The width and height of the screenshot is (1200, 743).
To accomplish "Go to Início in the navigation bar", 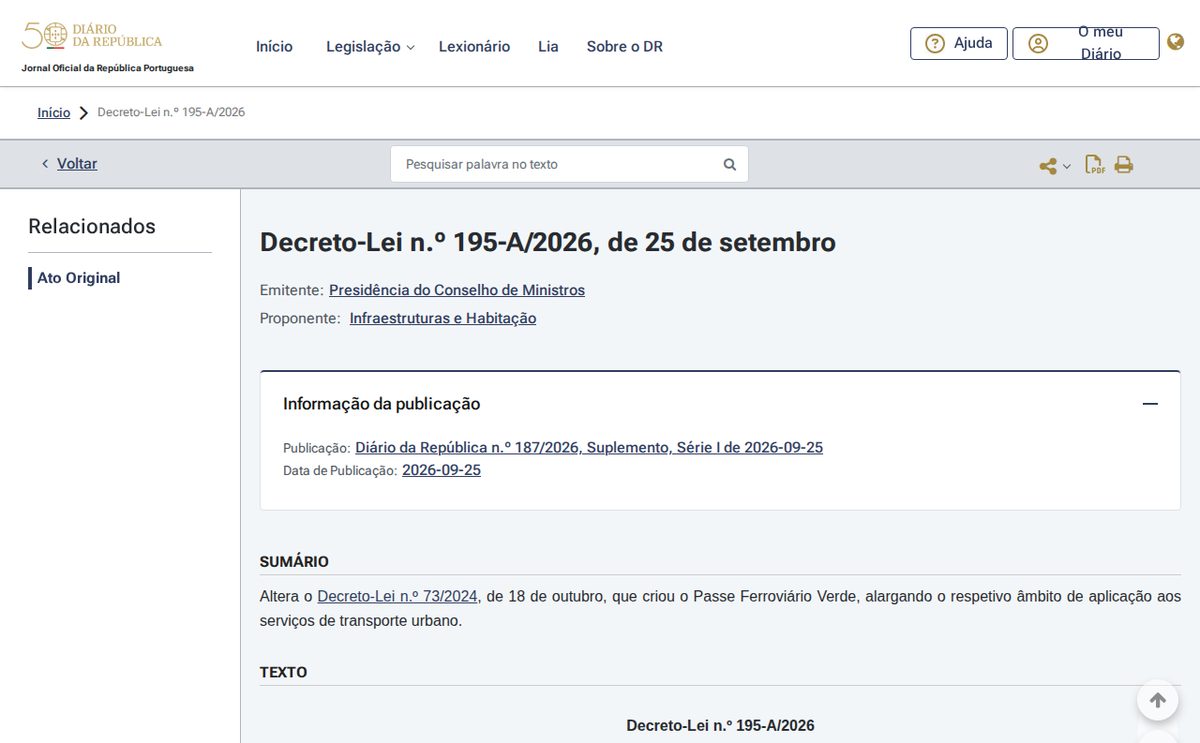I will tap(274, 47).
